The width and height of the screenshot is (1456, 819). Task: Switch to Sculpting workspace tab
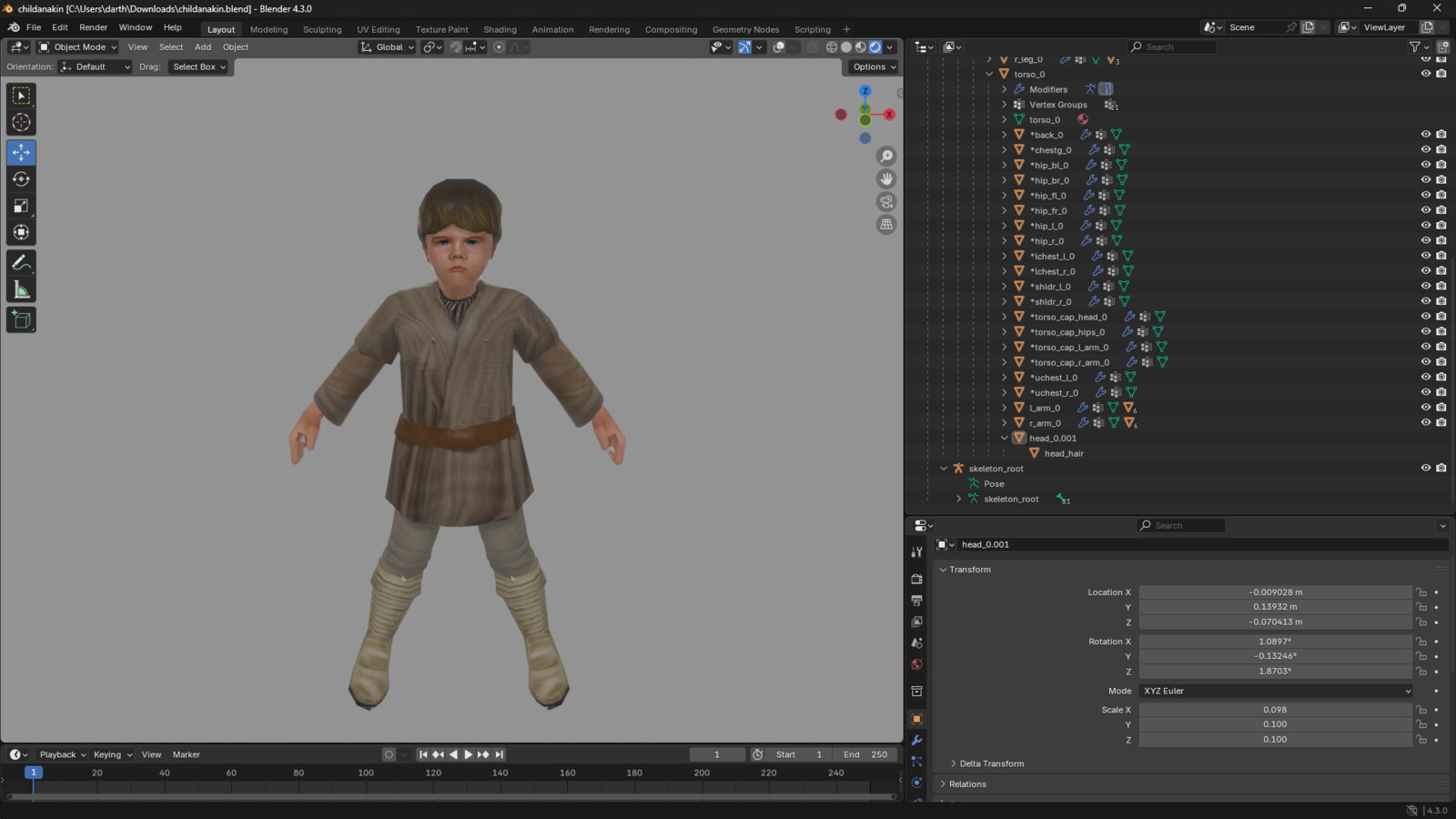pyautogui.click(x=322, y=29)
